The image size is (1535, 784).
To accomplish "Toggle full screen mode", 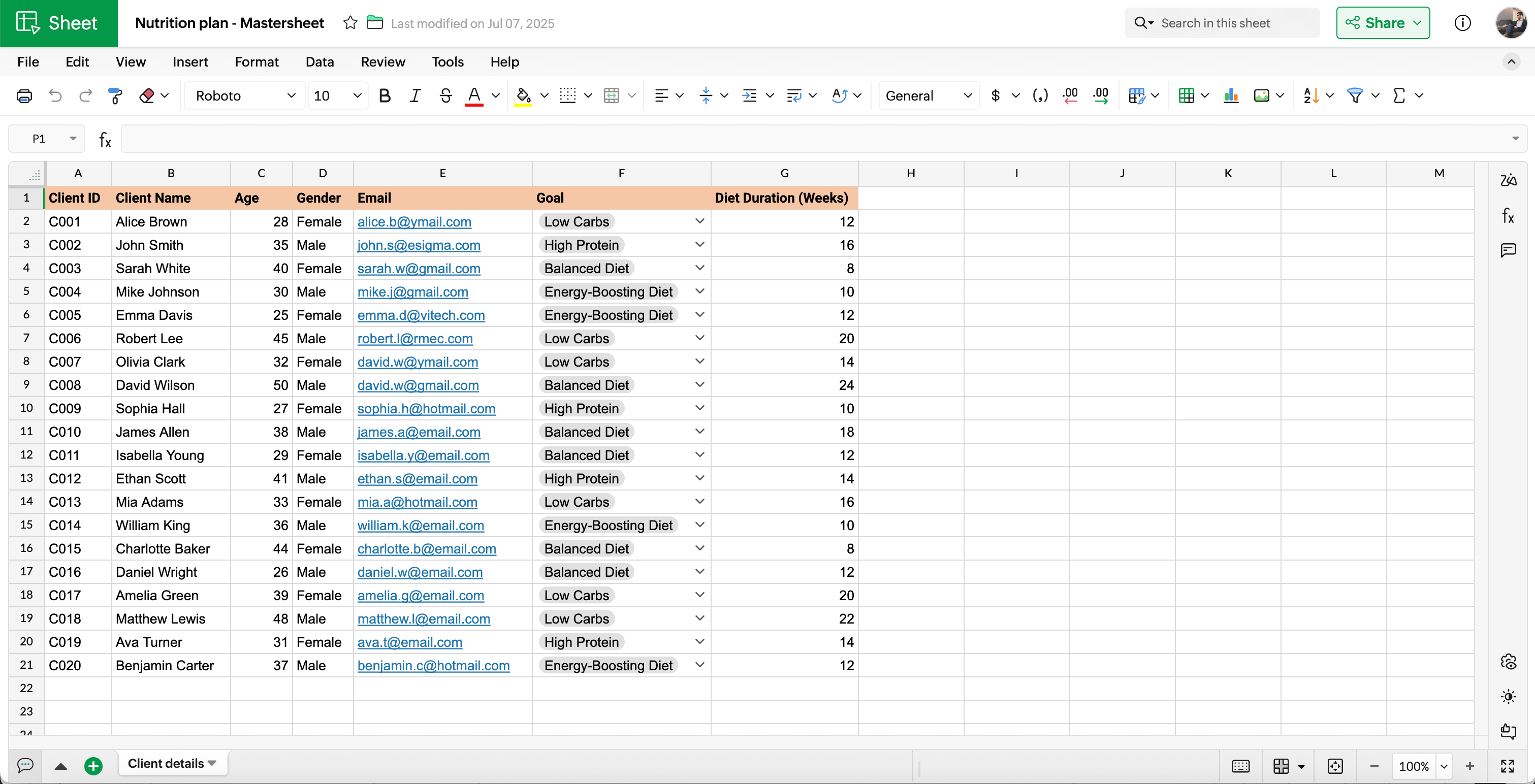I will coord(1508,766).
